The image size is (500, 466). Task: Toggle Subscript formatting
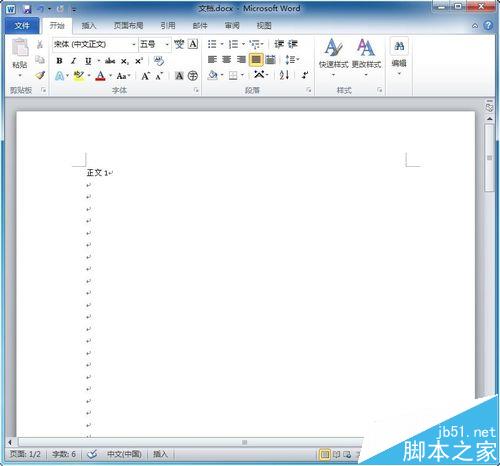tap(124, 61)
